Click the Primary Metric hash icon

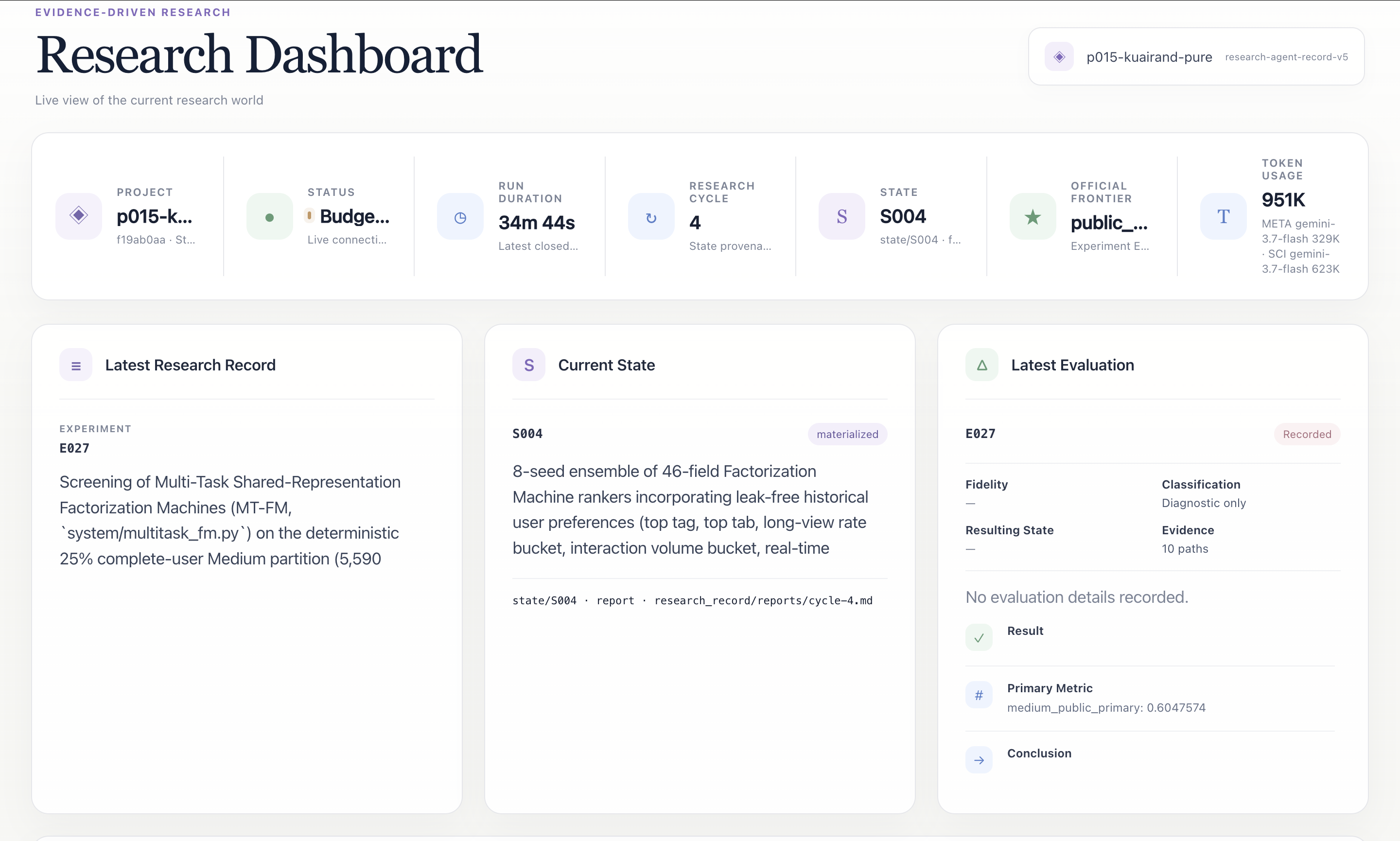(979, 695)
